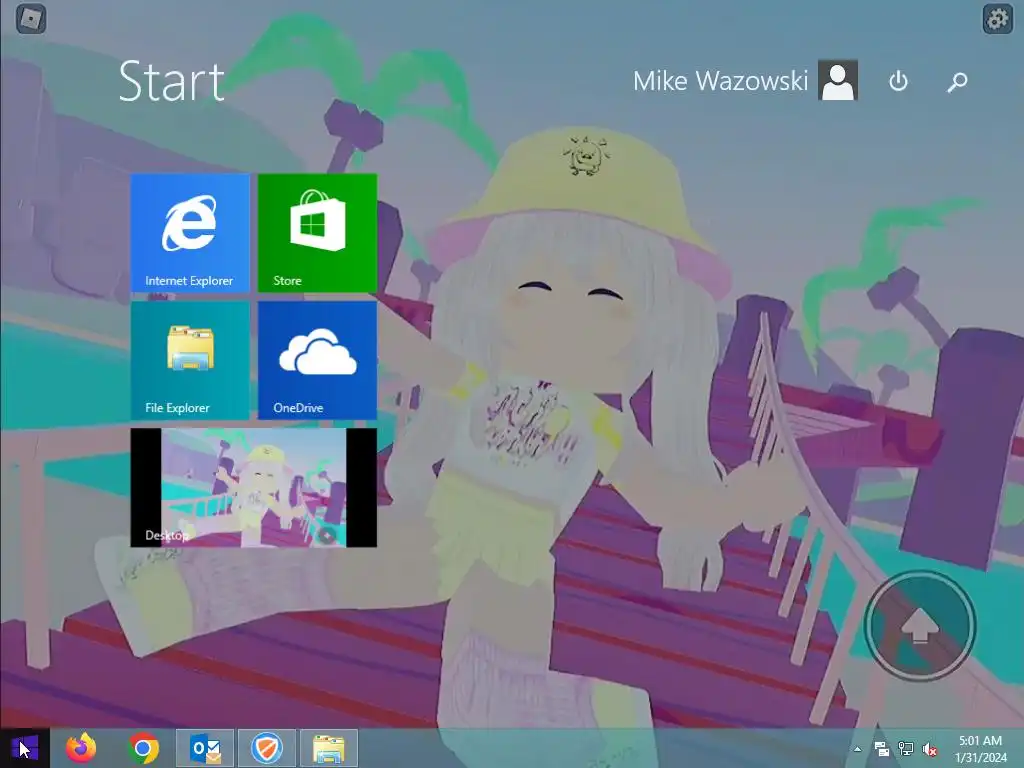Click the Mike Wazowski account name
1024x768 pixels.
[720, 81]
